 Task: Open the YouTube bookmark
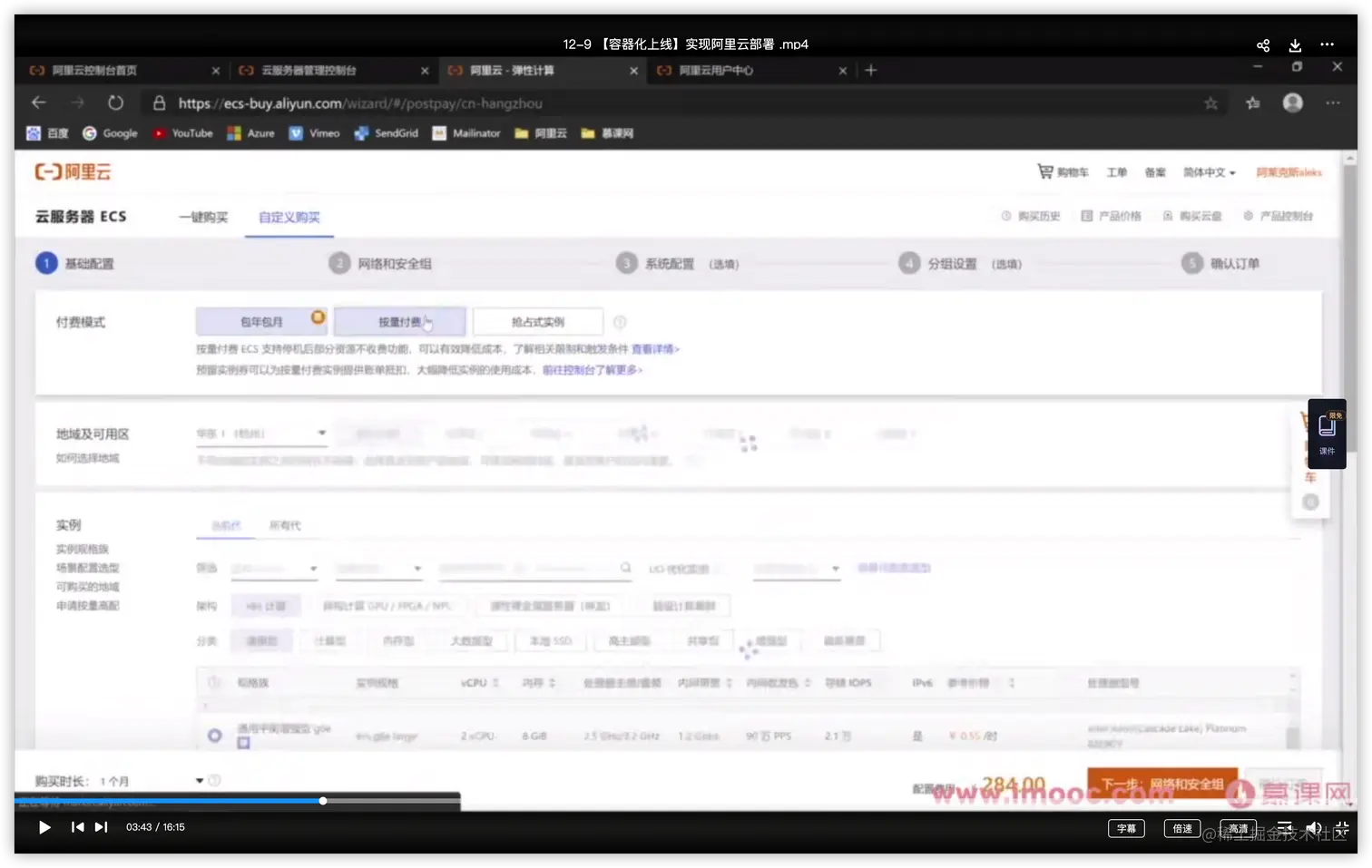(x=182, y=133)
